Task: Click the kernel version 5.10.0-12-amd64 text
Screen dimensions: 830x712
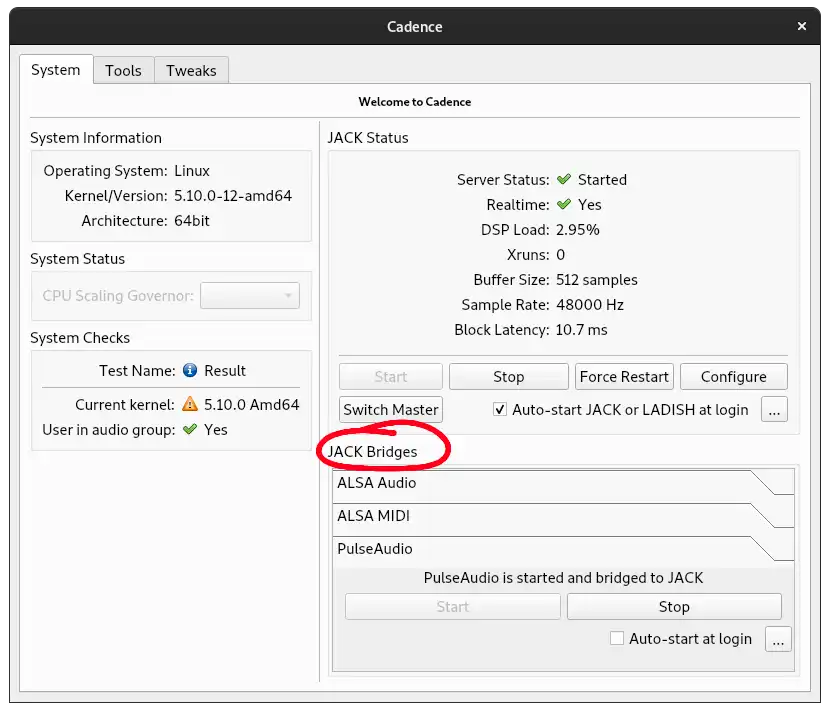Action: point(233,195)
